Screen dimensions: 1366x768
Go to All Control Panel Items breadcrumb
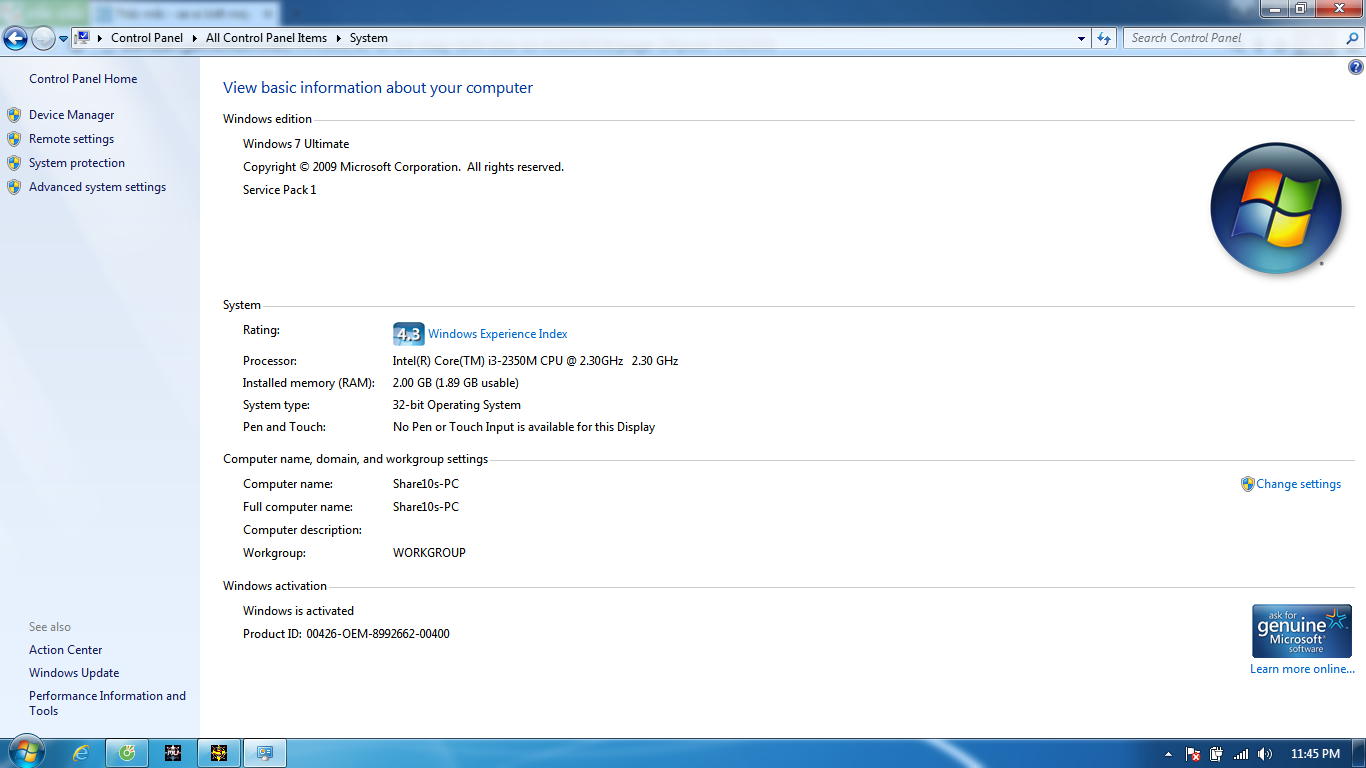coord(266,38)
